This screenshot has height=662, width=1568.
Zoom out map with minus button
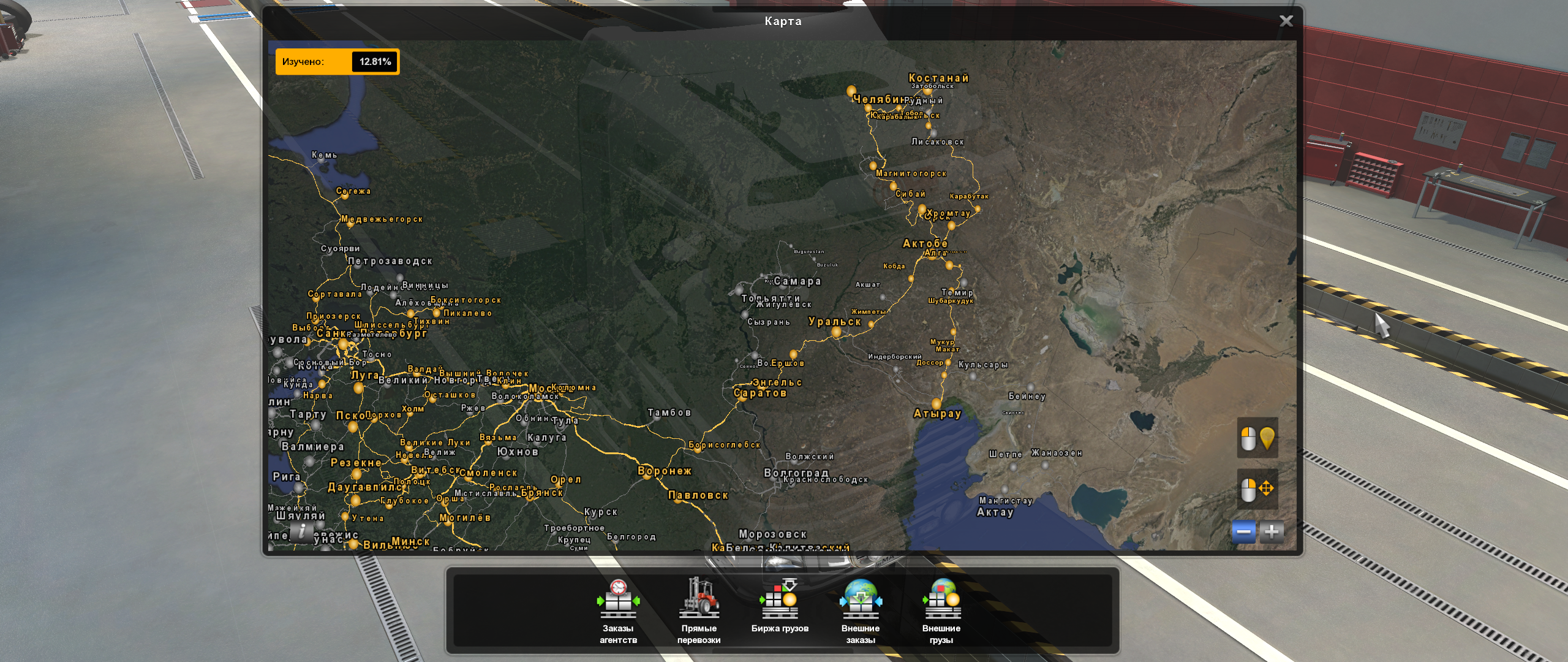[1243, 531]
